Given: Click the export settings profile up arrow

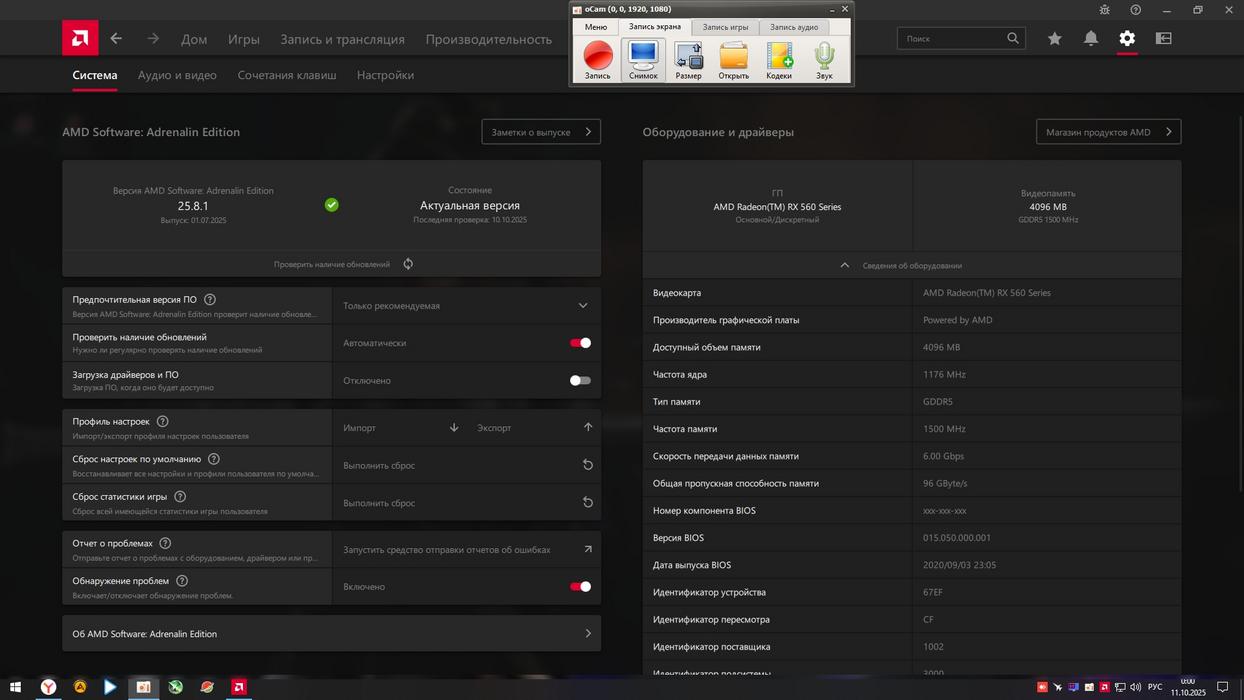Looking at the screenshot, I should (x=588, y=428).
